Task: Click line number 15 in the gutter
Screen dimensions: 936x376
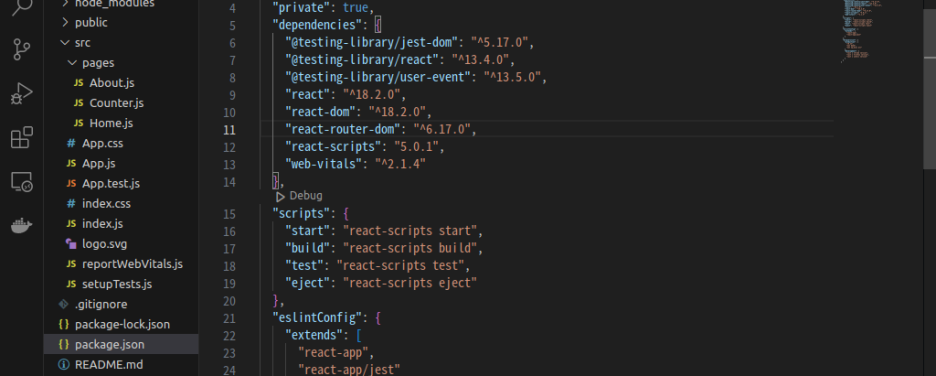Action: coord(229,214)
